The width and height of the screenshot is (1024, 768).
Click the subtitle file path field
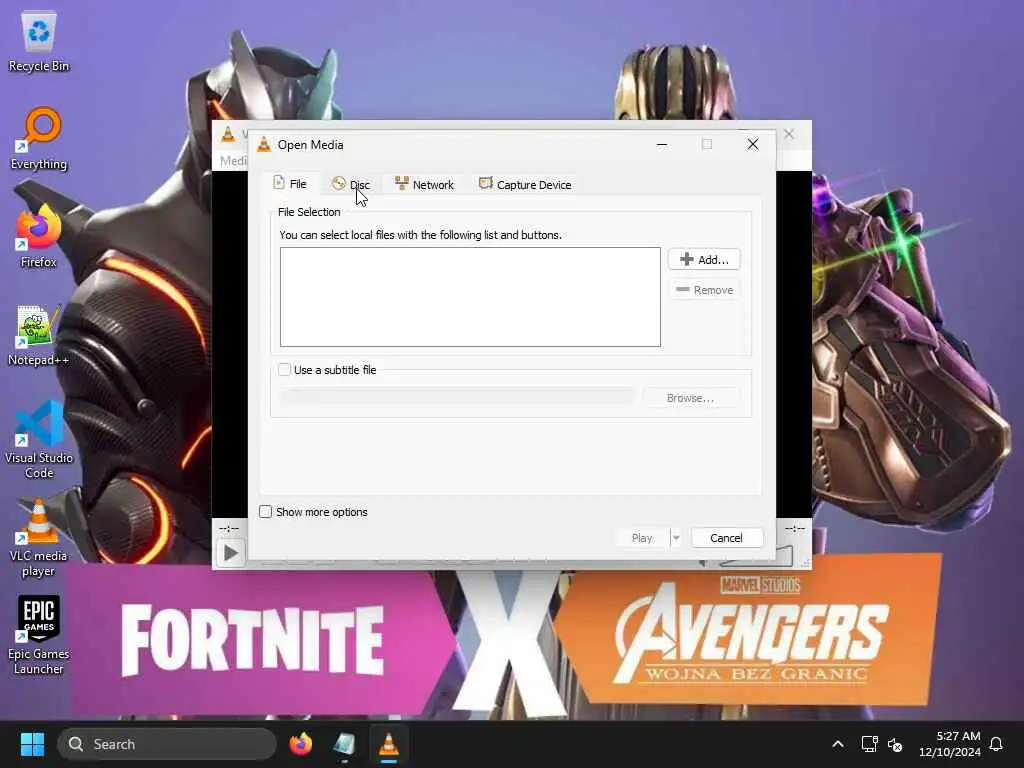click(x=457, y=397)
